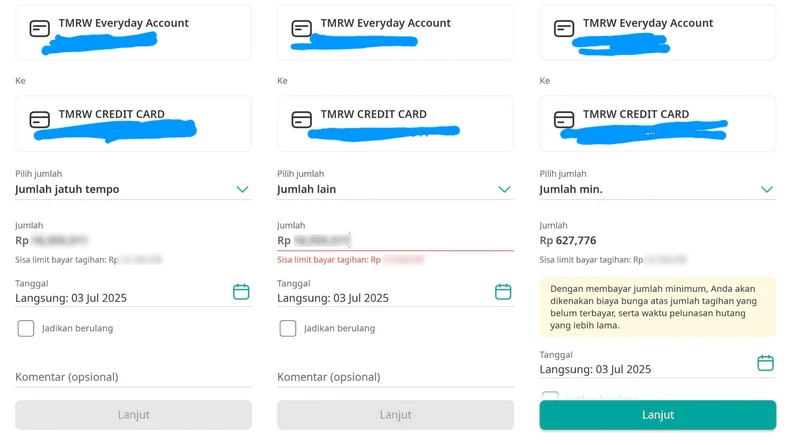Click Komentar (opsional) field in middle panel

tap(395, 377)
